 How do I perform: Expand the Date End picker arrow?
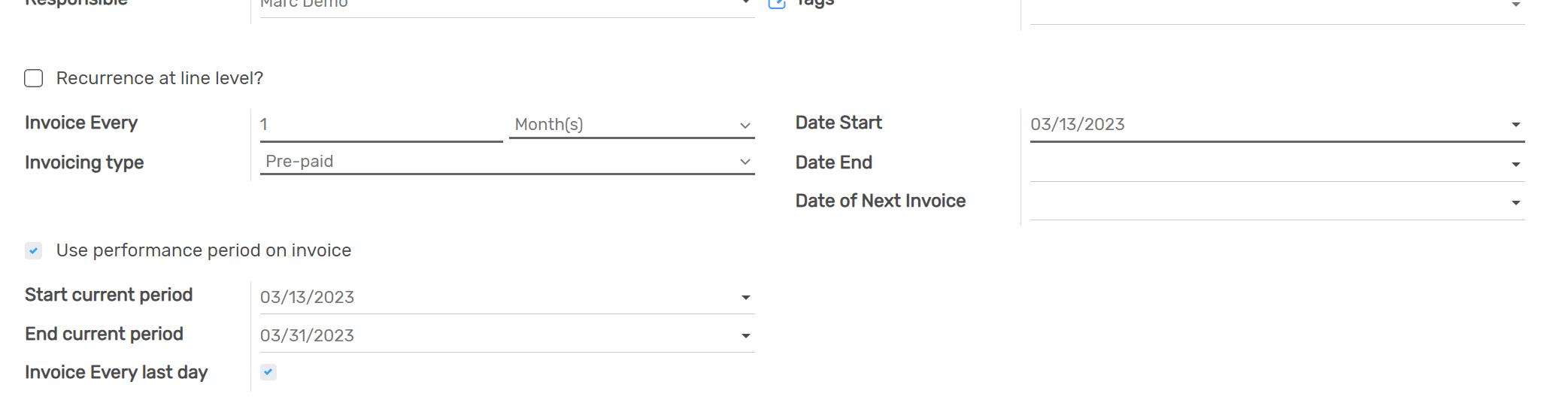coord(1515,165)
